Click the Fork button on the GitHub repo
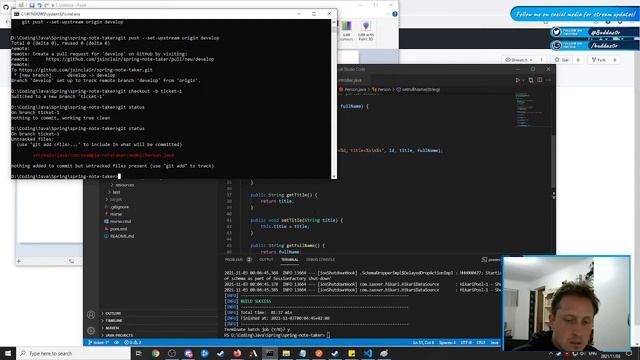Screen dimensions: 640x360 coord(599,60)
